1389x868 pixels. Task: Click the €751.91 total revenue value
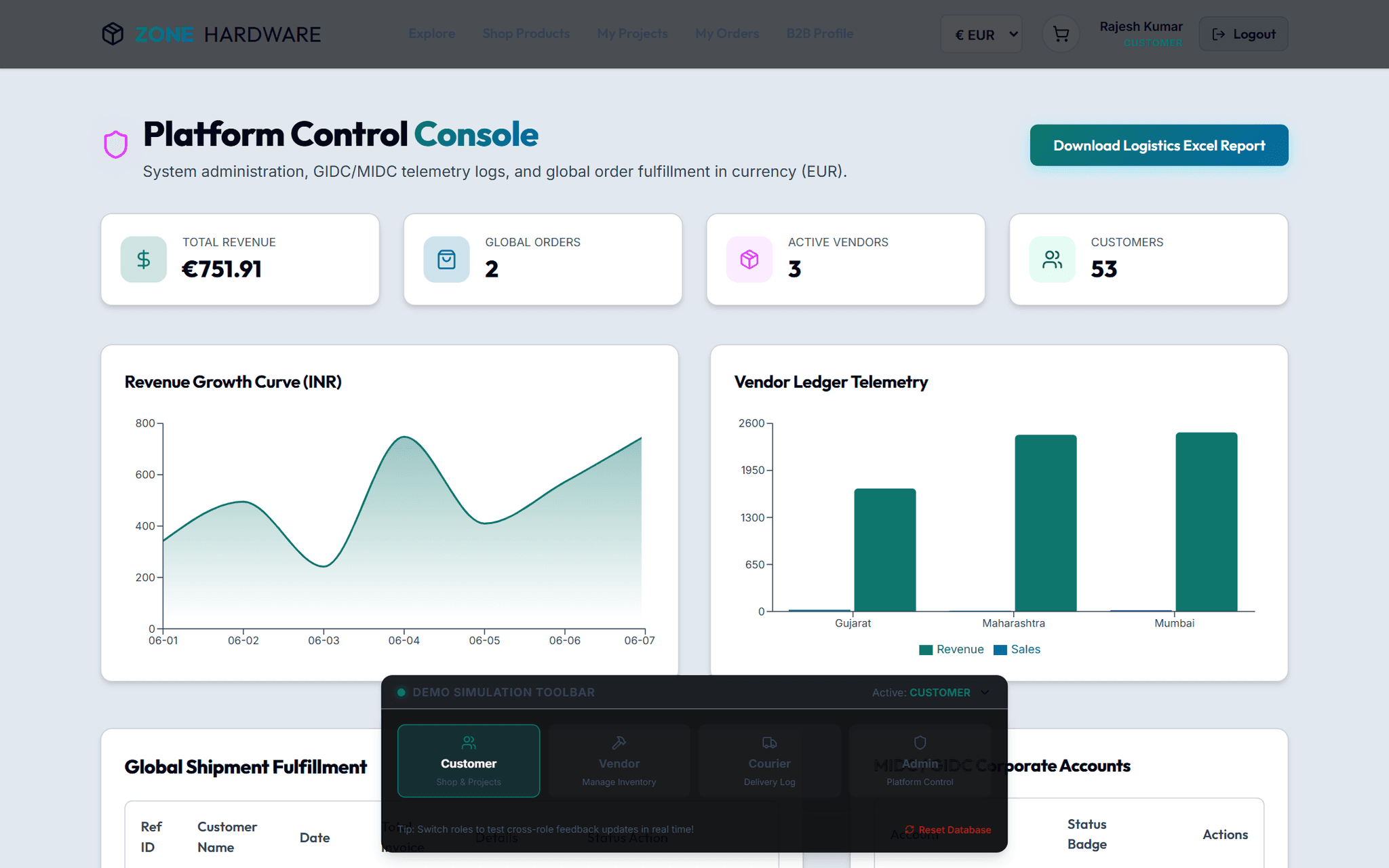(x=222, y=269)
